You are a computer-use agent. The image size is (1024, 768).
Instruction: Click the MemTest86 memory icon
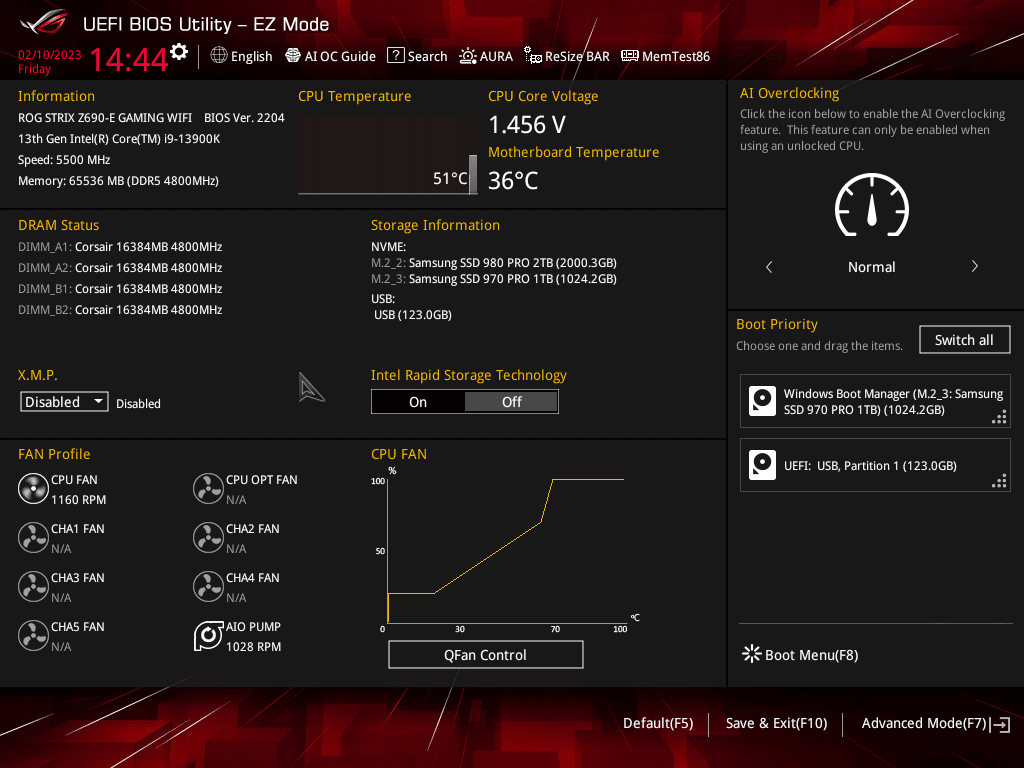click(630, 56)
